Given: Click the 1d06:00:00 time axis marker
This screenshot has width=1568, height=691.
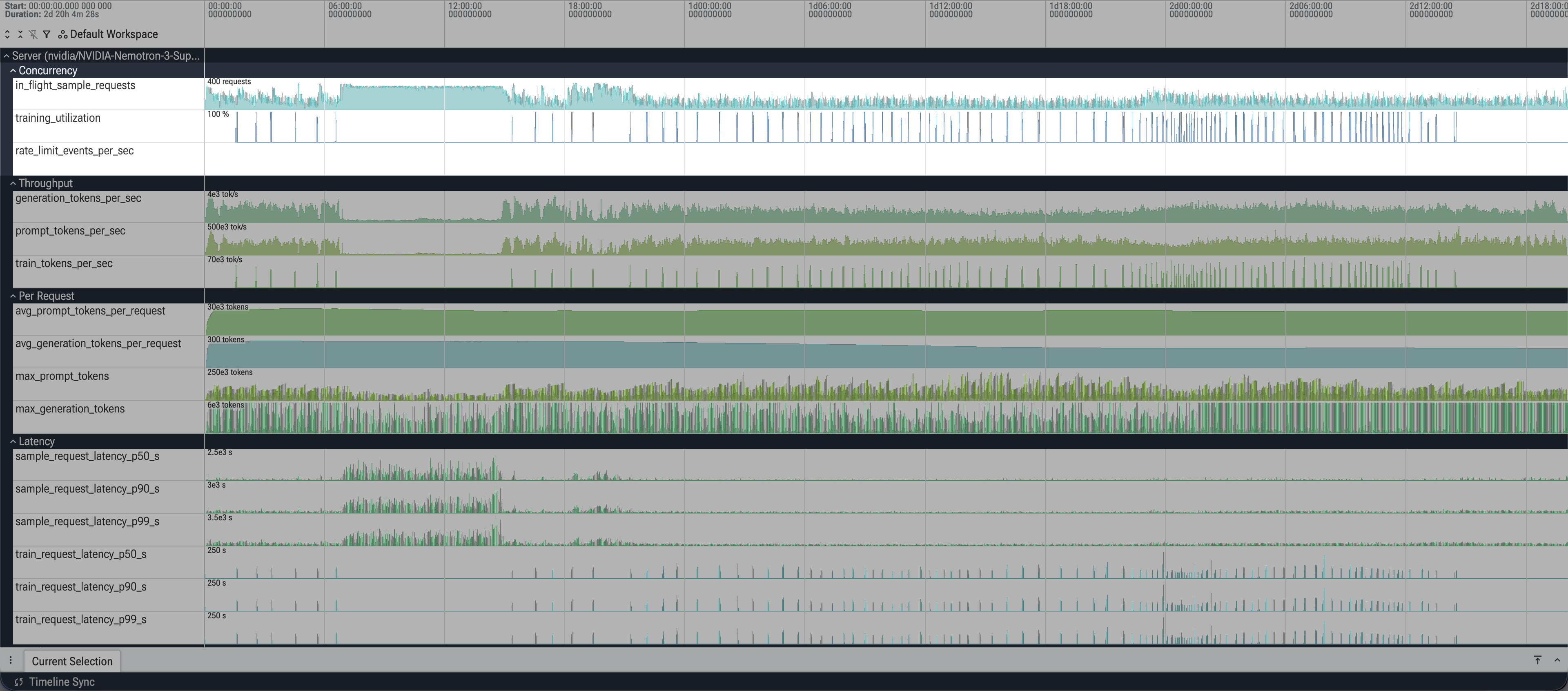Looking at the screenshot, I should [830, 10].
